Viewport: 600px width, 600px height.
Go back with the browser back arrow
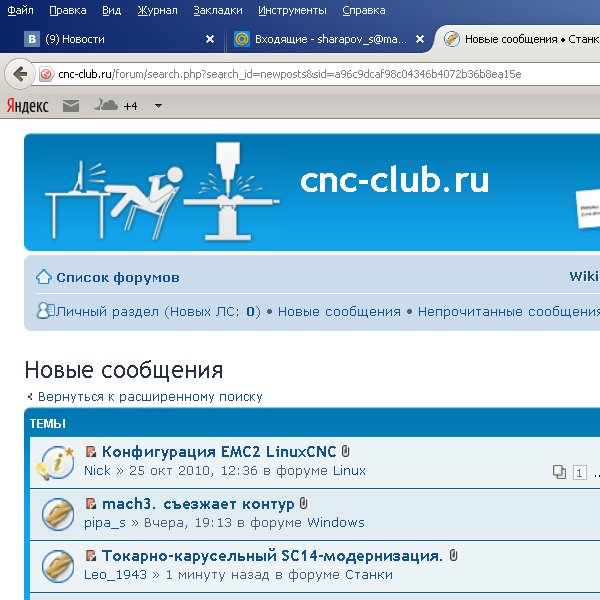[20, 73]
